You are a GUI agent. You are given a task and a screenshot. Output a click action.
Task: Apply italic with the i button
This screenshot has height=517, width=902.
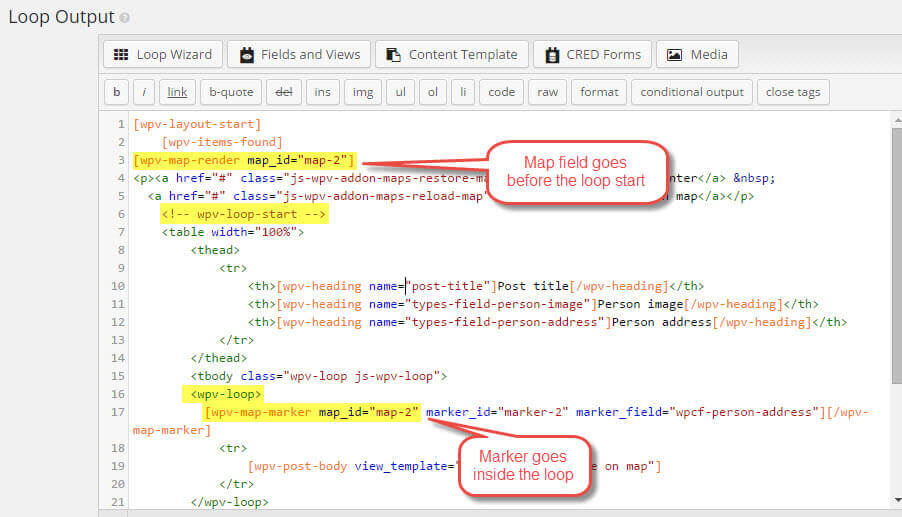tap(144, 92)
